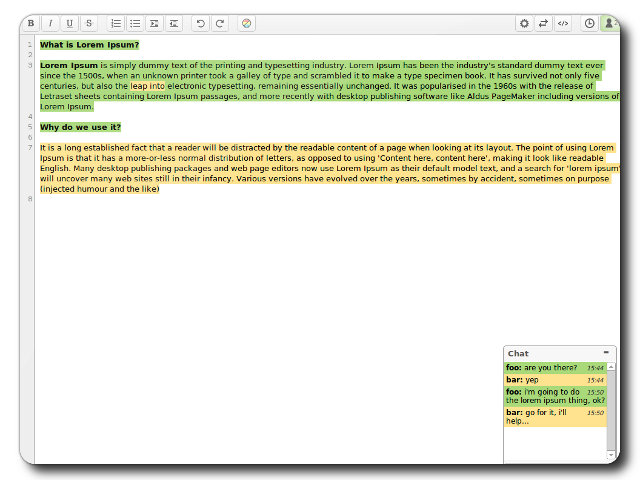Increase indent of the line
The width and height of the screenshot is (640, 480).
(x=154, y=23)
